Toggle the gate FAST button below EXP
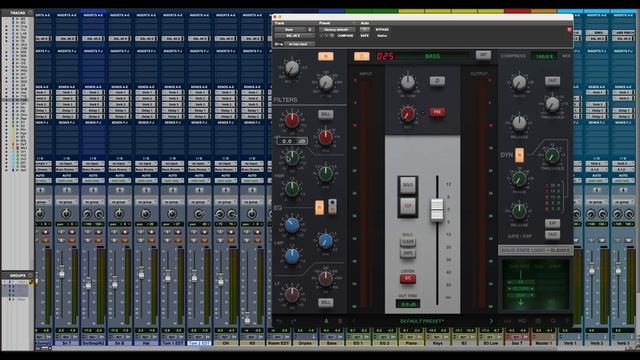 [552, 235]
